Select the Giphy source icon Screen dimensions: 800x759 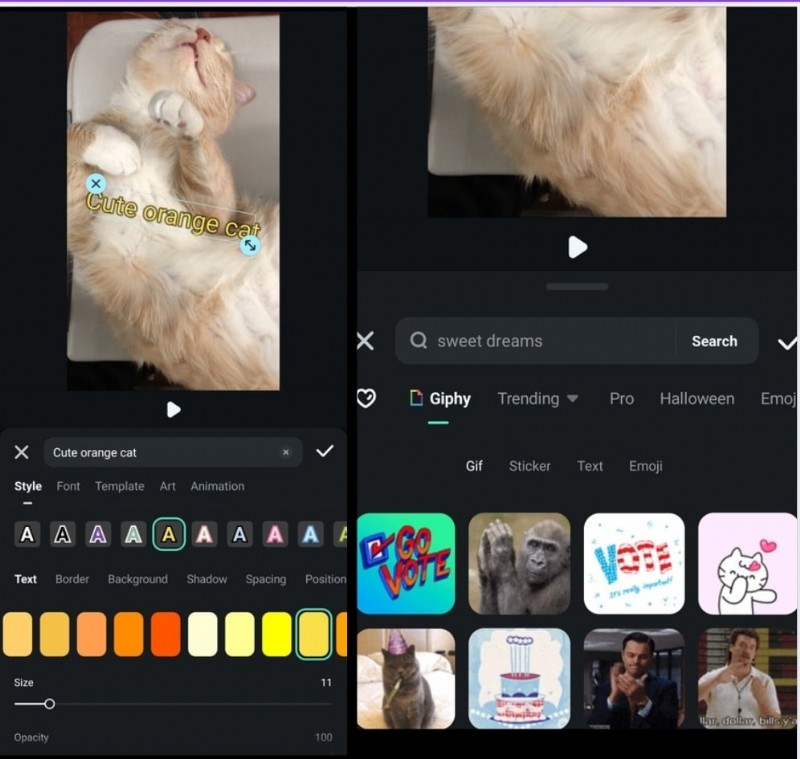point(417,398)
